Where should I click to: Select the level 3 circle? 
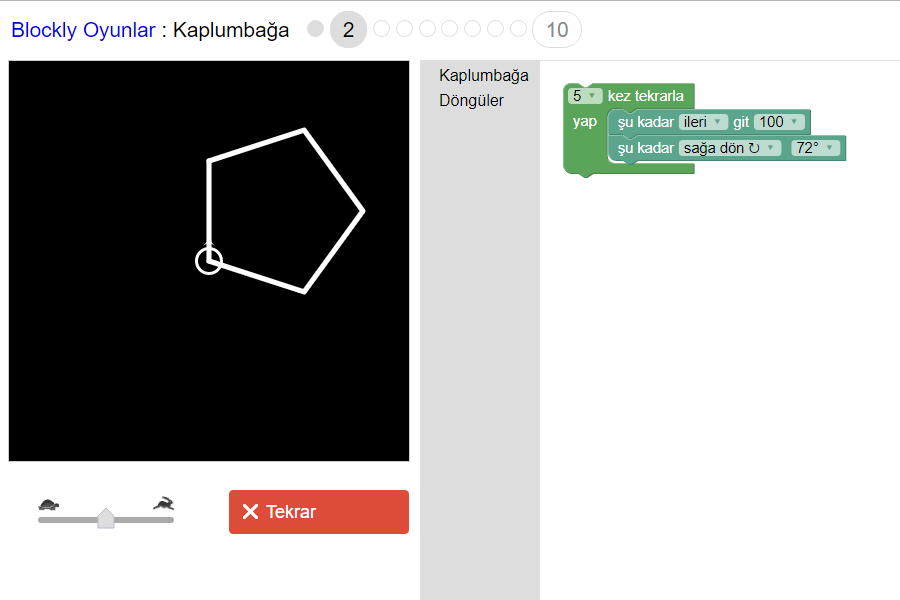(x=381, y=29)
